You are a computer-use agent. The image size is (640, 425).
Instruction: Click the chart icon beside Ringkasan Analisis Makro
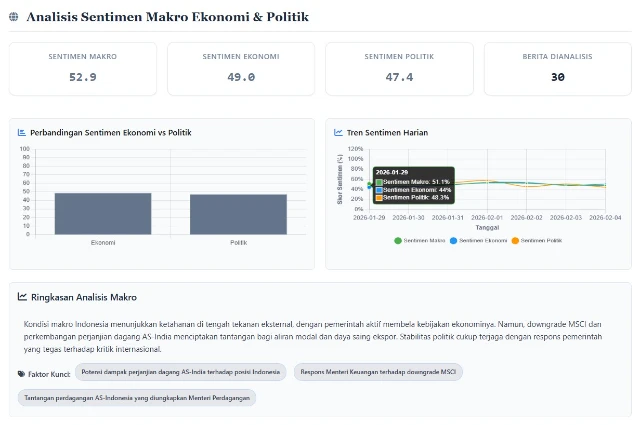point(22,297)
